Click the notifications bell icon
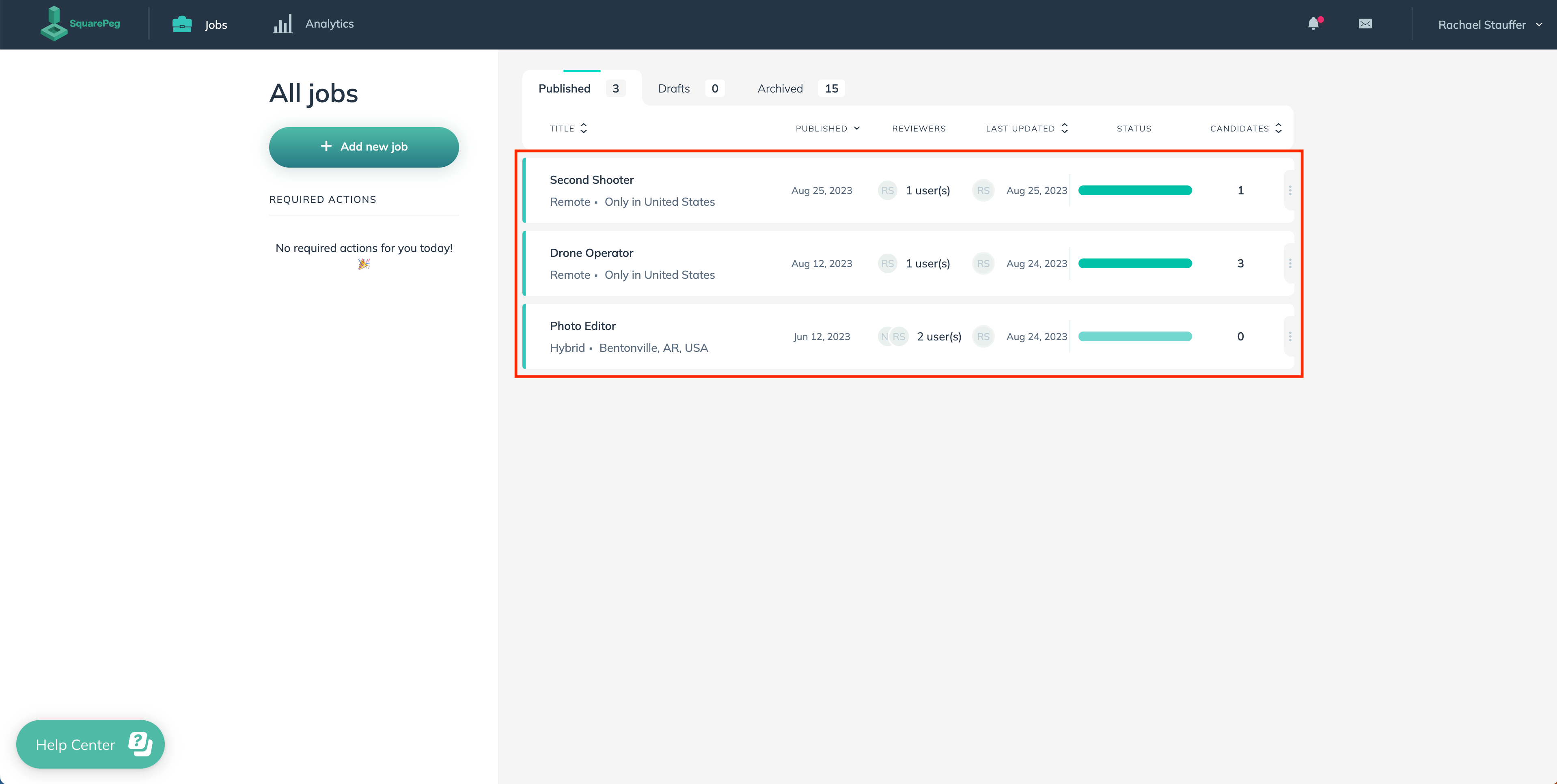The width and height of the screenshot is (1557, 784). [x=1313, y=23]
